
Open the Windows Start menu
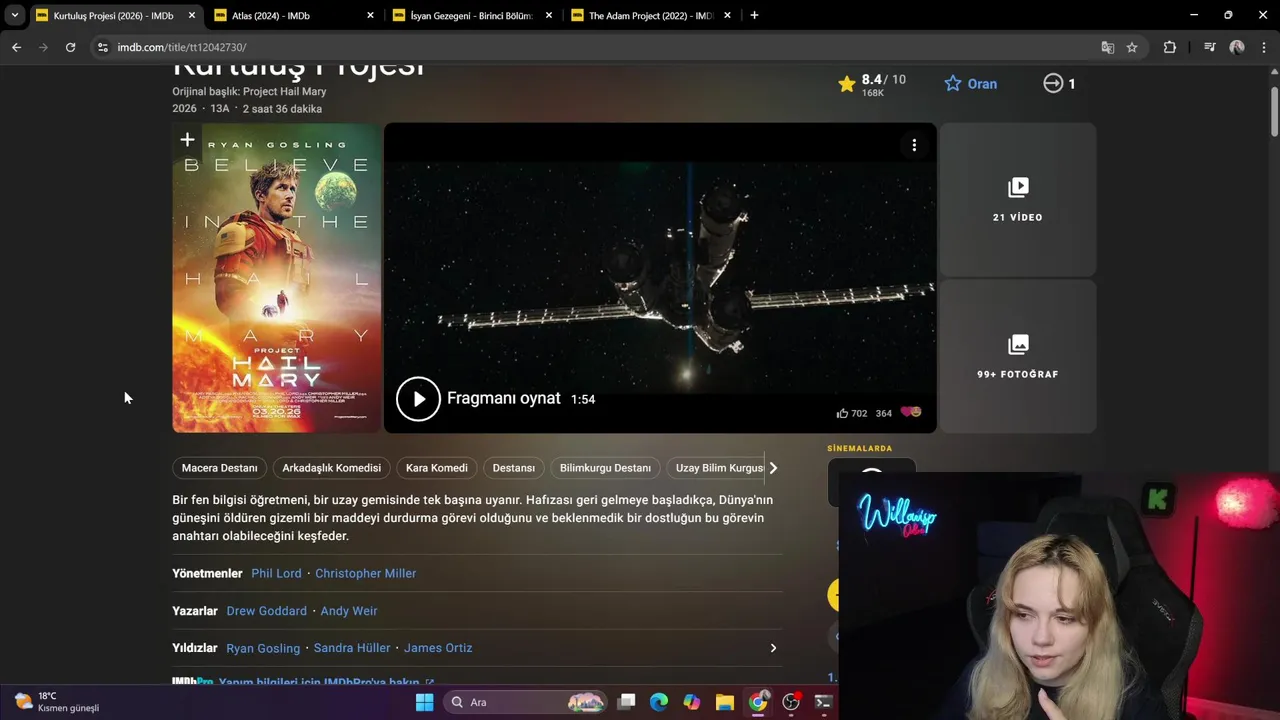(424, 702)
